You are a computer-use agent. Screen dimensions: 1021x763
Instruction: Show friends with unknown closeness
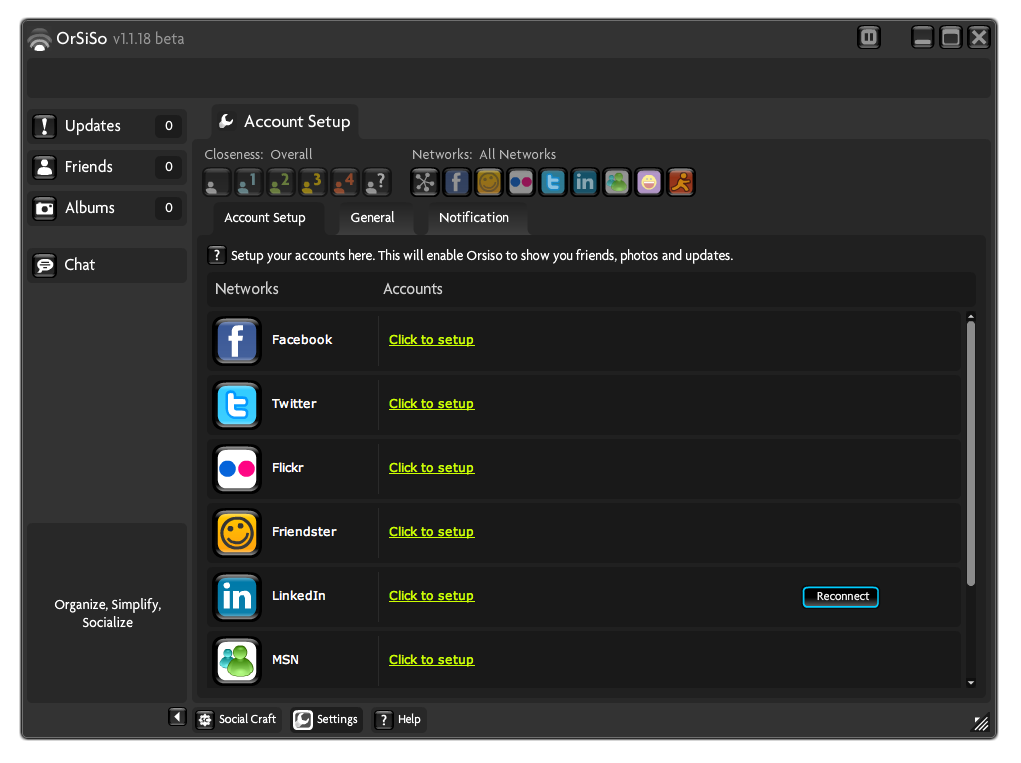[x=376, y=182]
